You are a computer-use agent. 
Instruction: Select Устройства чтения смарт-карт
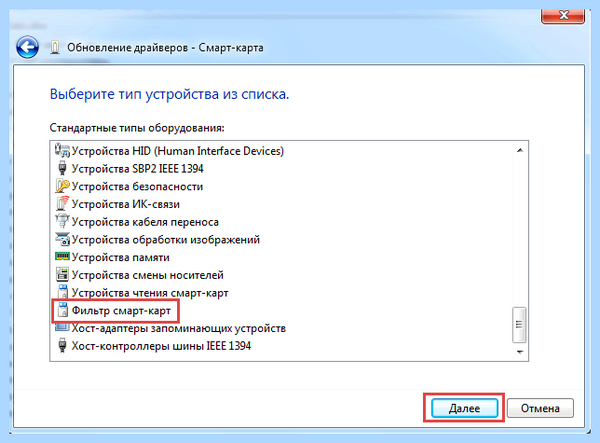pos(150,293)
